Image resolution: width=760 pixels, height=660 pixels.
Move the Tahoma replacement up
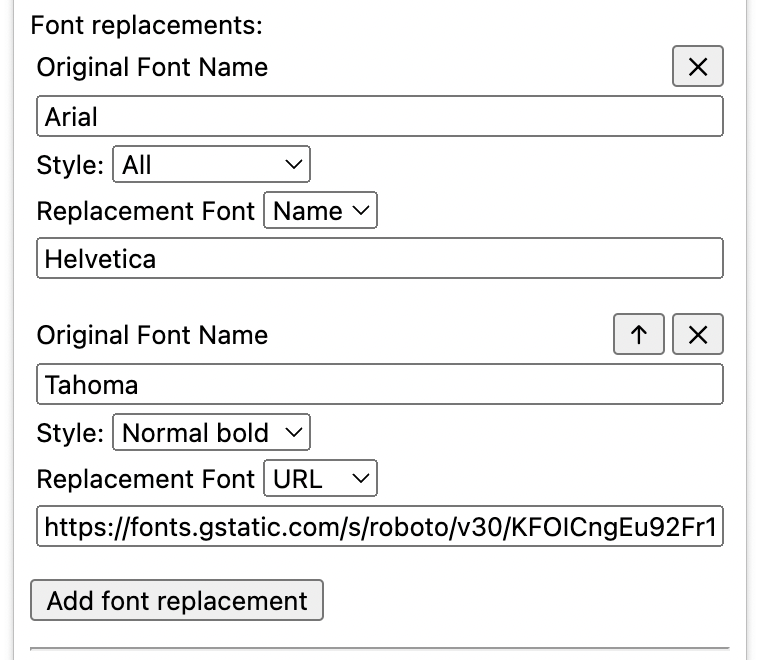click(x=638, y=335)
